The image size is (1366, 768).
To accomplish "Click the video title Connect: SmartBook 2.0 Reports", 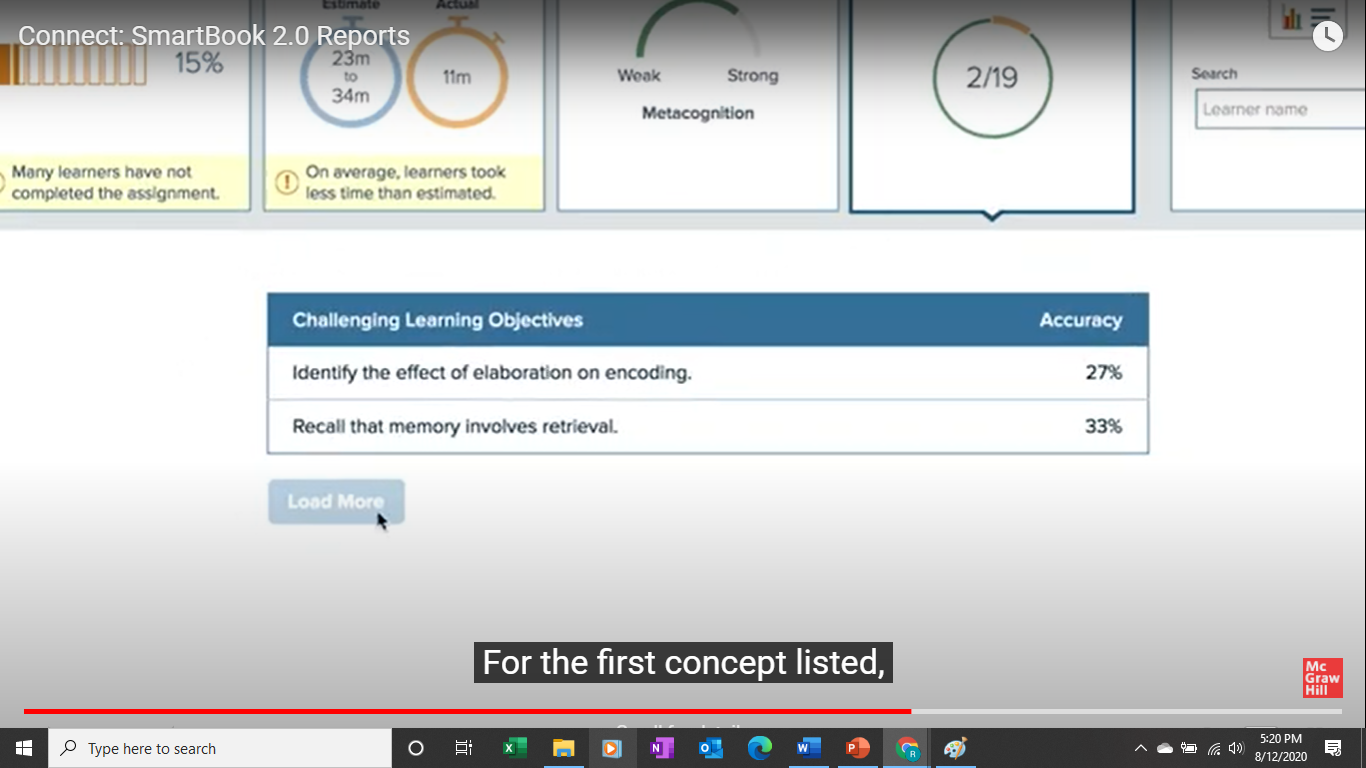I will click(214, 36).
